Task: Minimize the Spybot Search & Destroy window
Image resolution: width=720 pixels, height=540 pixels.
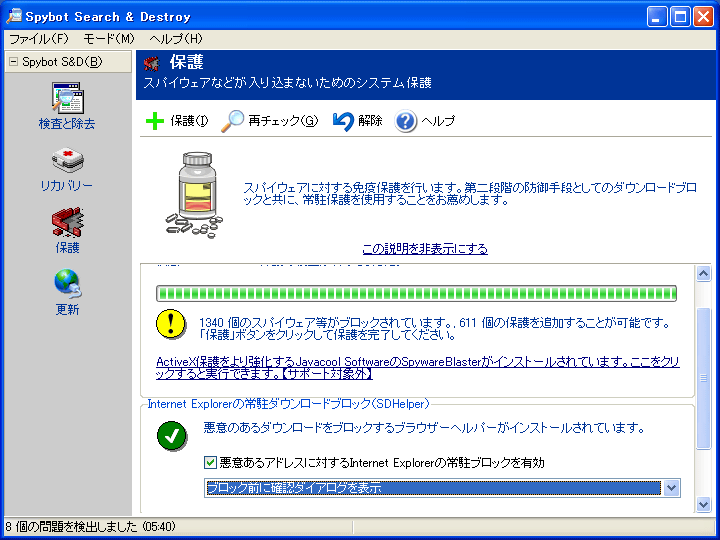Action: [x=657, y=17]
